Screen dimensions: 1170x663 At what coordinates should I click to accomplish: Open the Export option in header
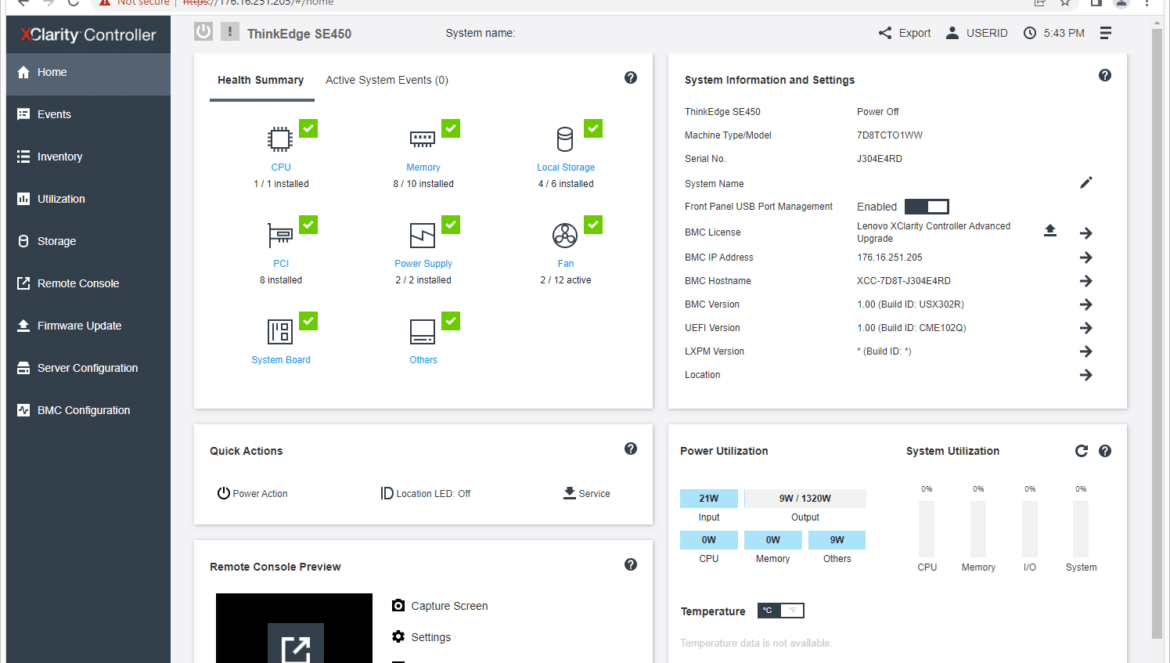[x=904, y=33]
